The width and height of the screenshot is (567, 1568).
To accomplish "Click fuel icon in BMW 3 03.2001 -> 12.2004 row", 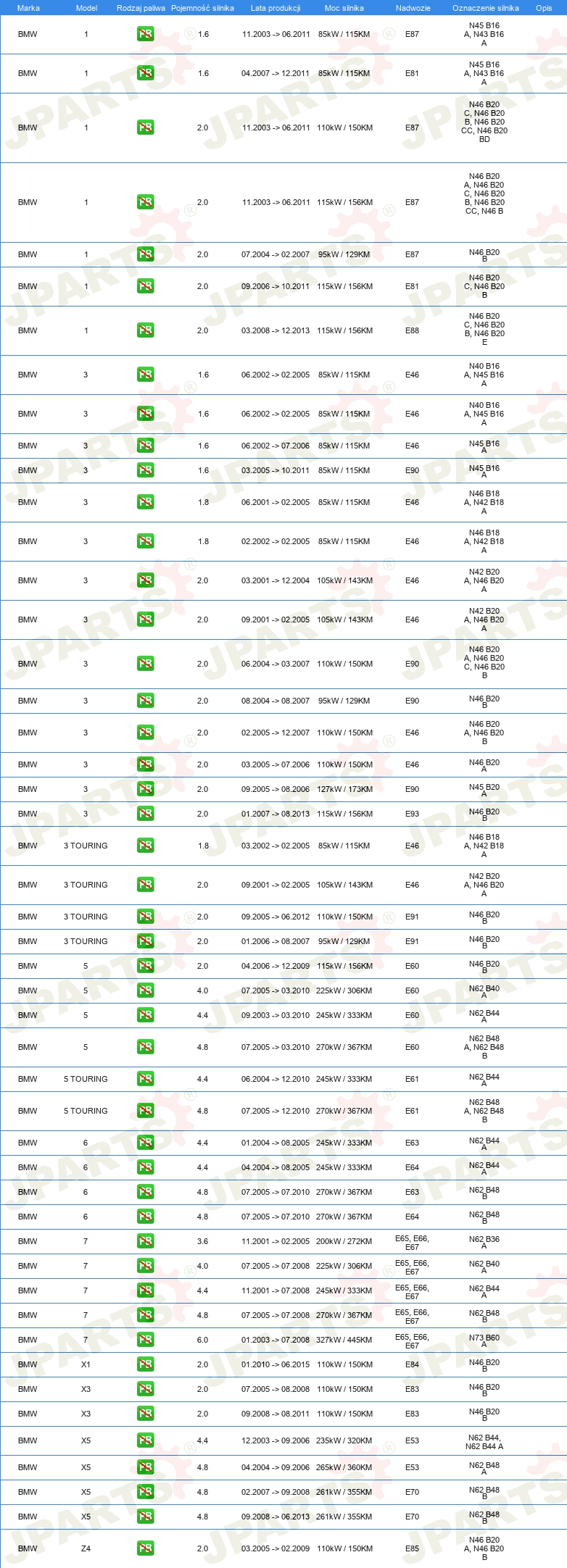I will [x=145, y=580].
